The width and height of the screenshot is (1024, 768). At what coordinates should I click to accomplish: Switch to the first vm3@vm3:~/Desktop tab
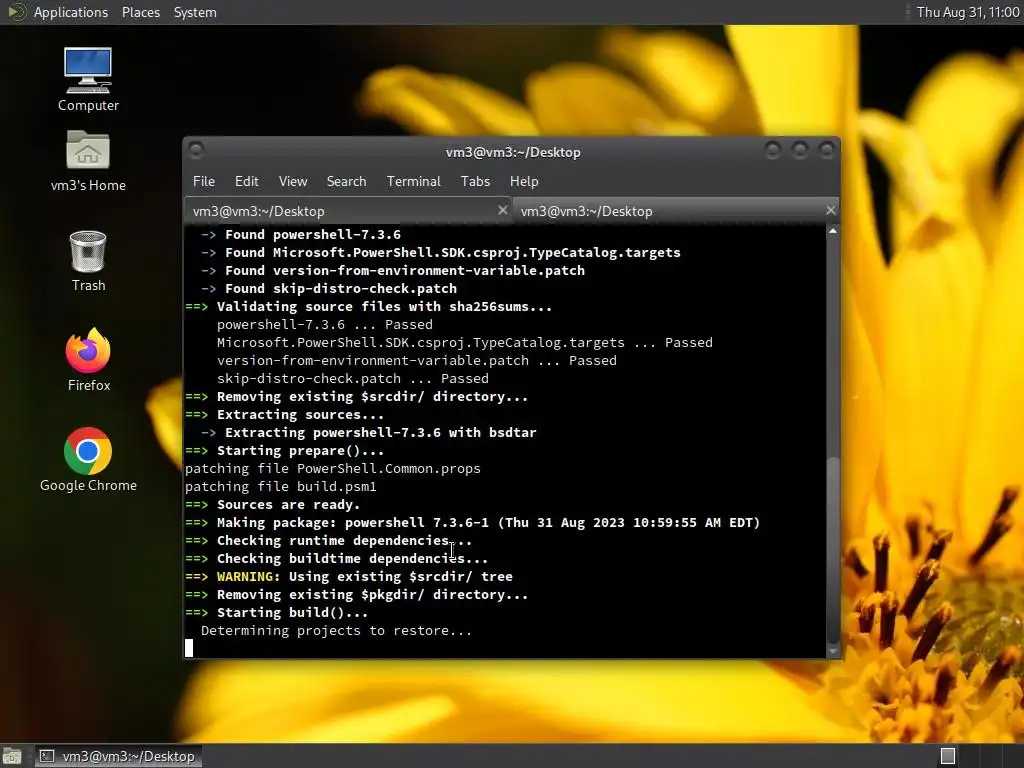tap(347, 211)
